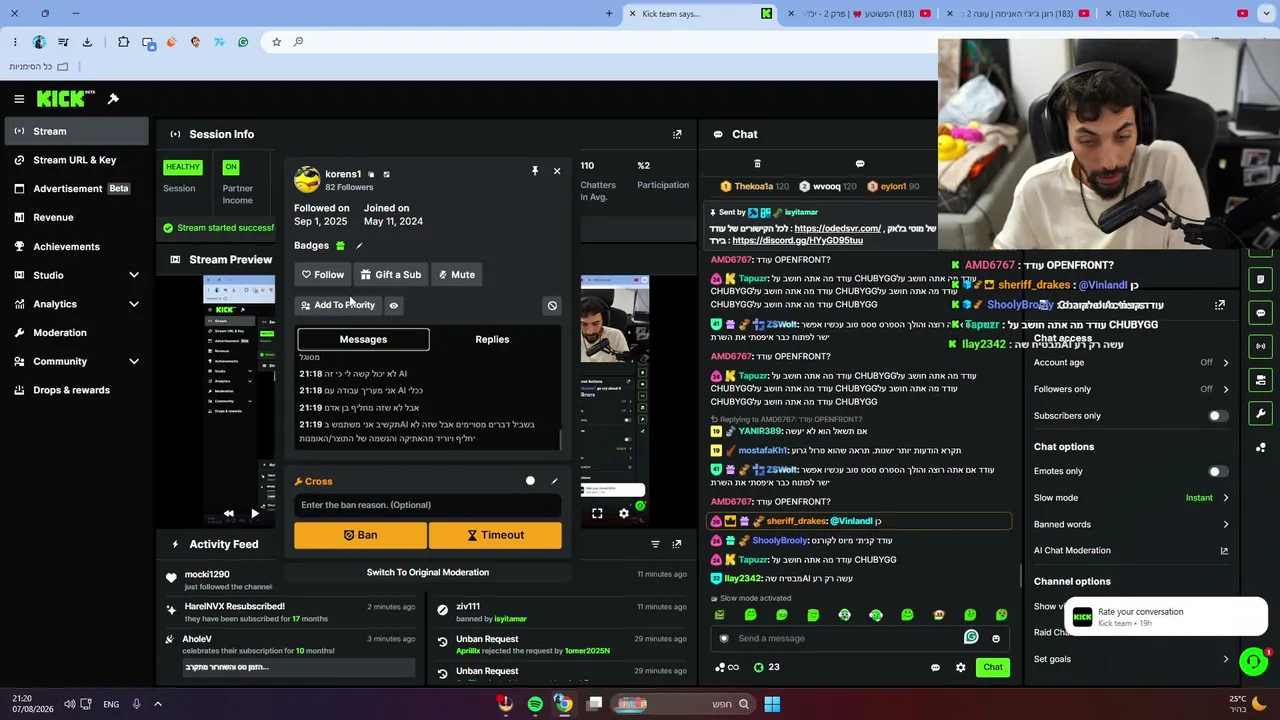Select the Stream sidebar item
The image size is (1280, 720).
(x=76, y=131)
